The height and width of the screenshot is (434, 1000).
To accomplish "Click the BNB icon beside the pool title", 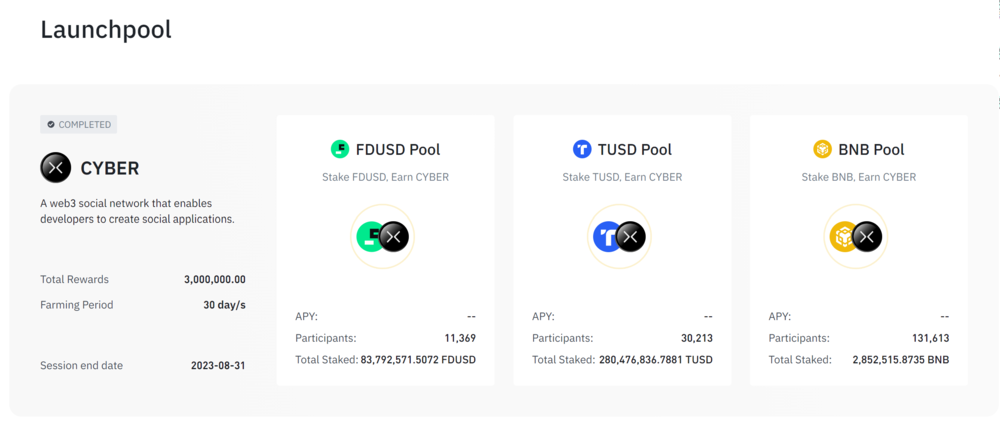I will coord(823,150).
